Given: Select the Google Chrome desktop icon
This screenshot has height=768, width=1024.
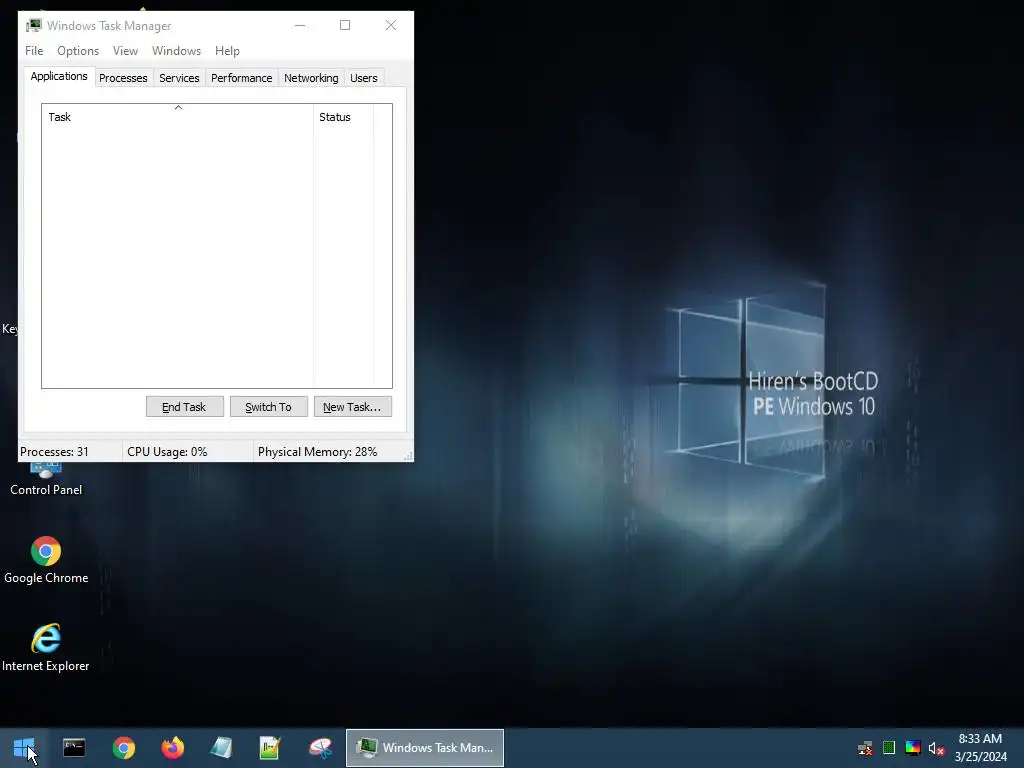Looking at the screenshot, I should coord(46,560).
